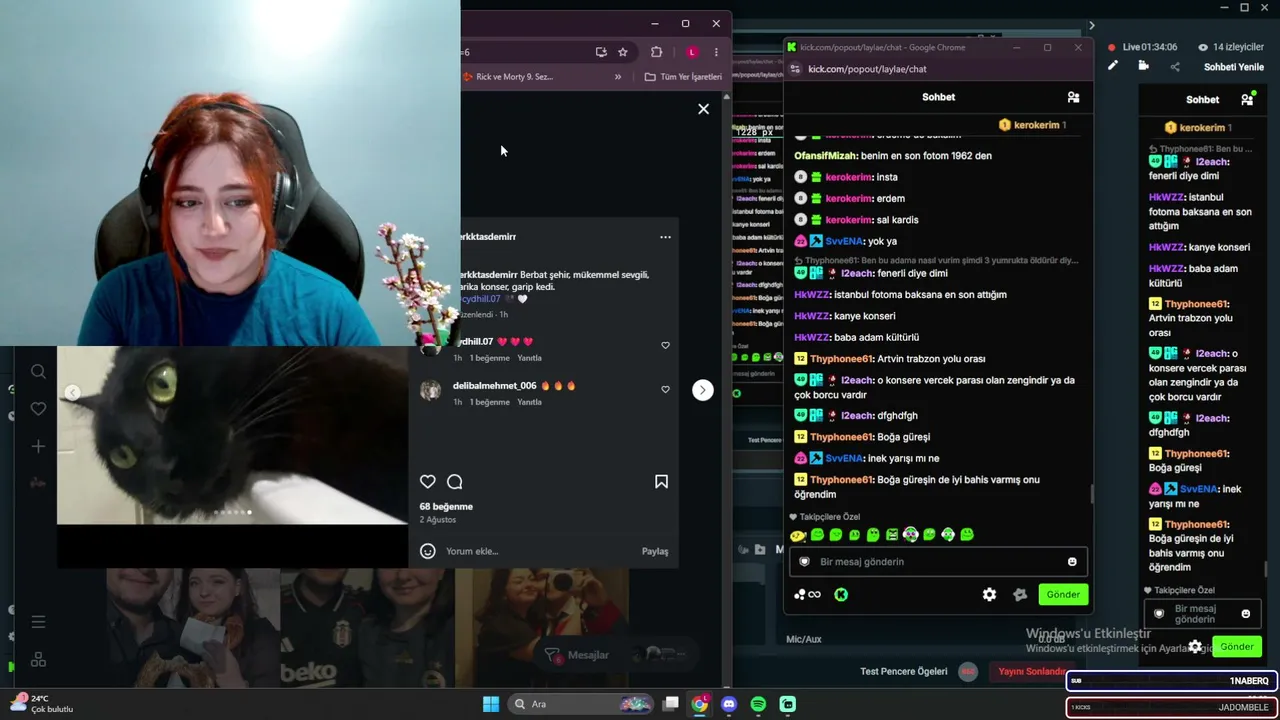Open the post options three-dot menu
This screenshot has width=1280, height=720.
665,237
